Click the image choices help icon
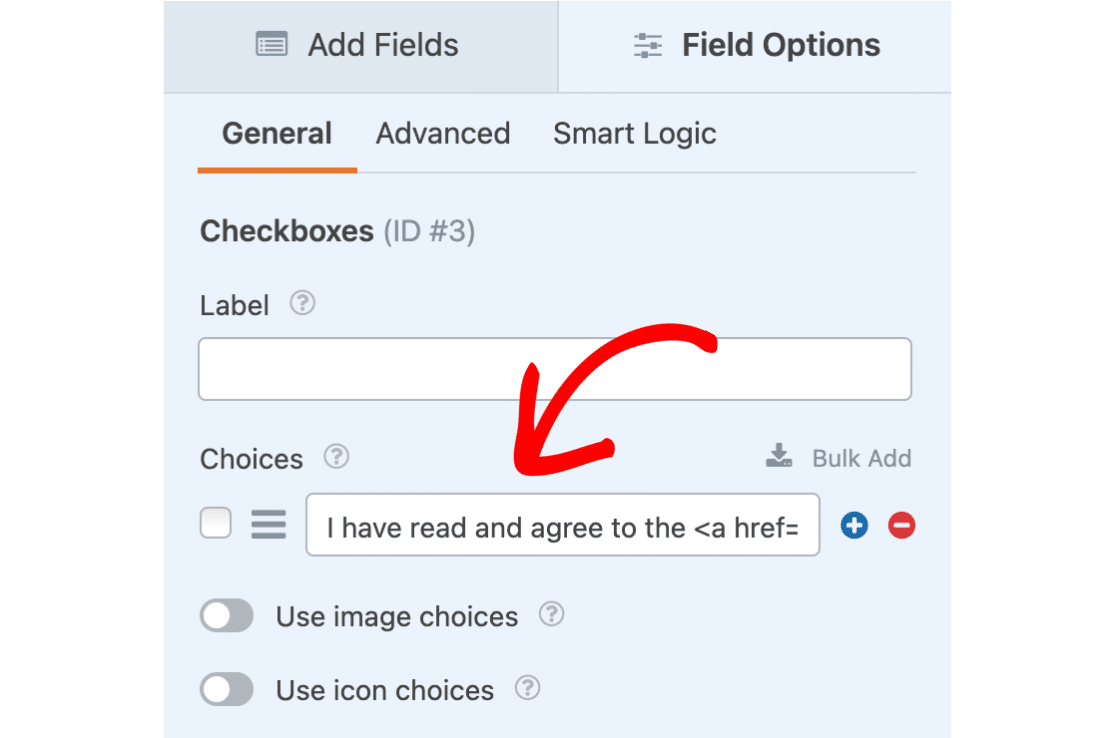This screenshot has width=1116, height=738. pos(551,615)
